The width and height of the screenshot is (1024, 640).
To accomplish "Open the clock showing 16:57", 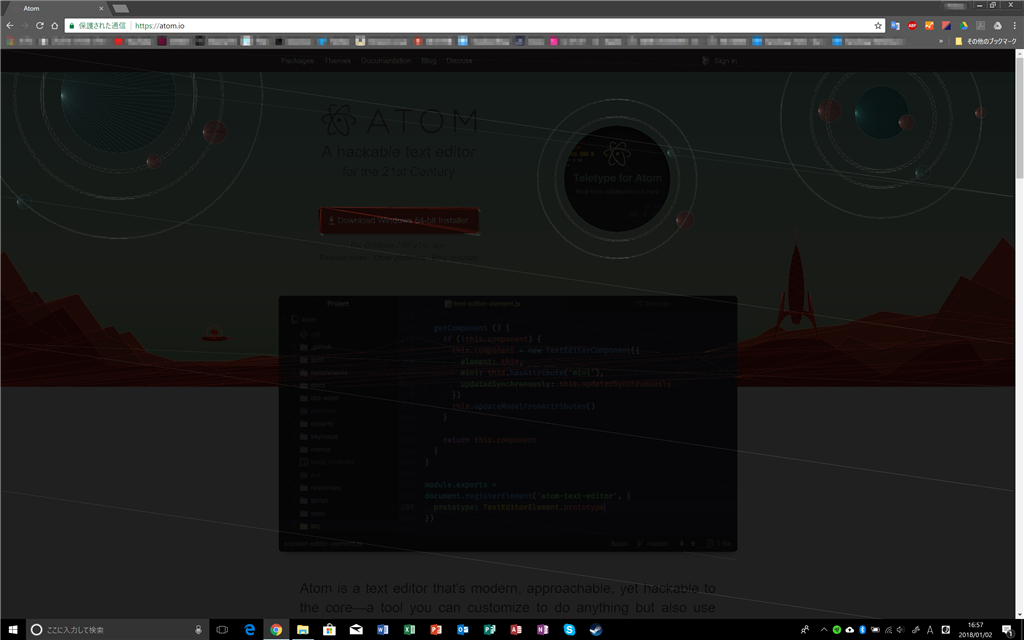I will 975,630.
